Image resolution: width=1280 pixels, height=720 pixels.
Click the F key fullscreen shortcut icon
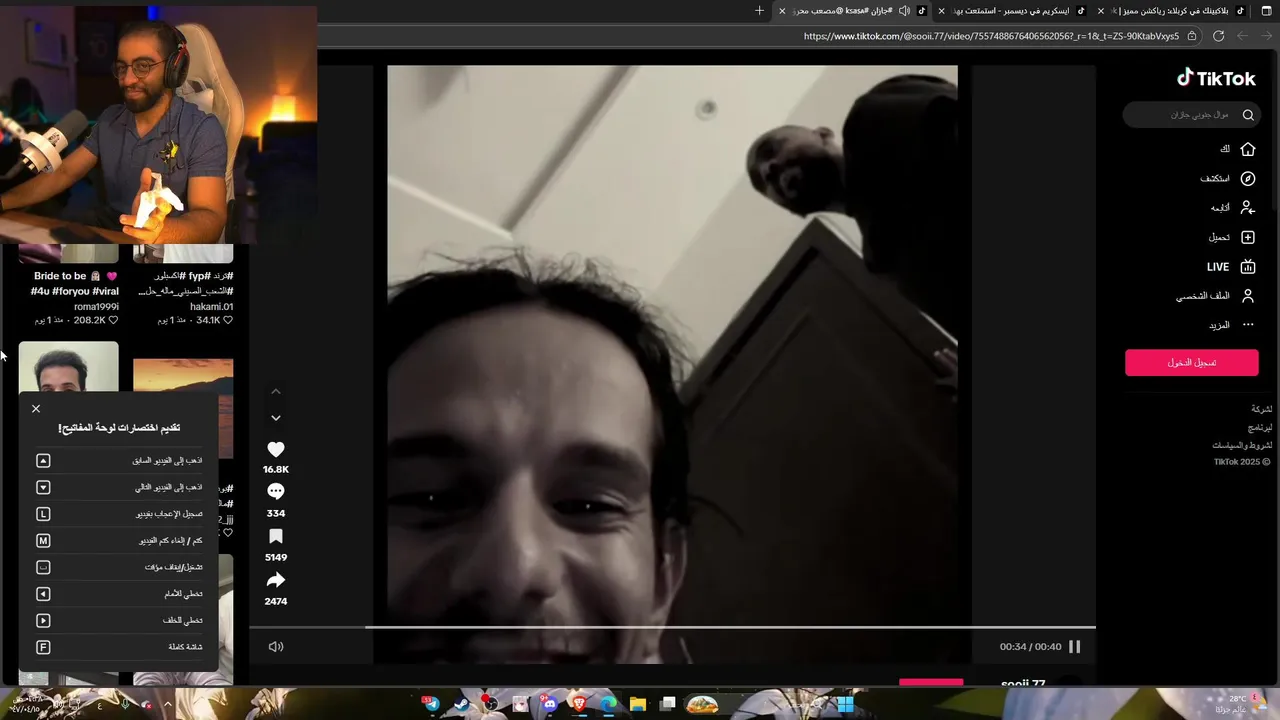(x=43, y=647)
